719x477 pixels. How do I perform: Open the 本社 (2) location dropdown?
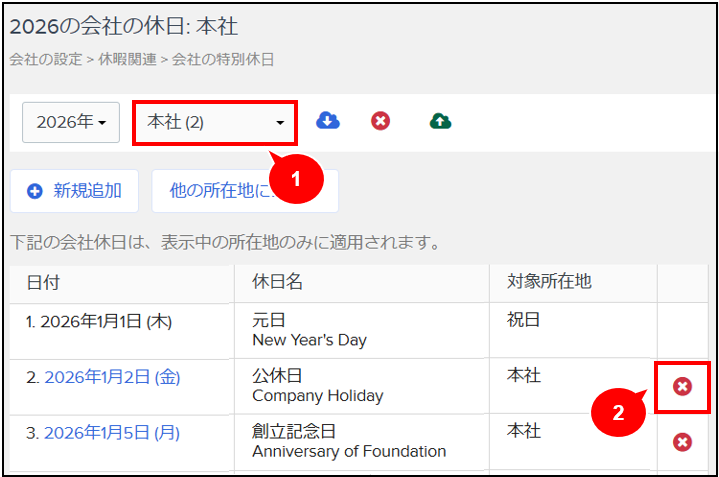pyautogui.click(x=215, y=122)
